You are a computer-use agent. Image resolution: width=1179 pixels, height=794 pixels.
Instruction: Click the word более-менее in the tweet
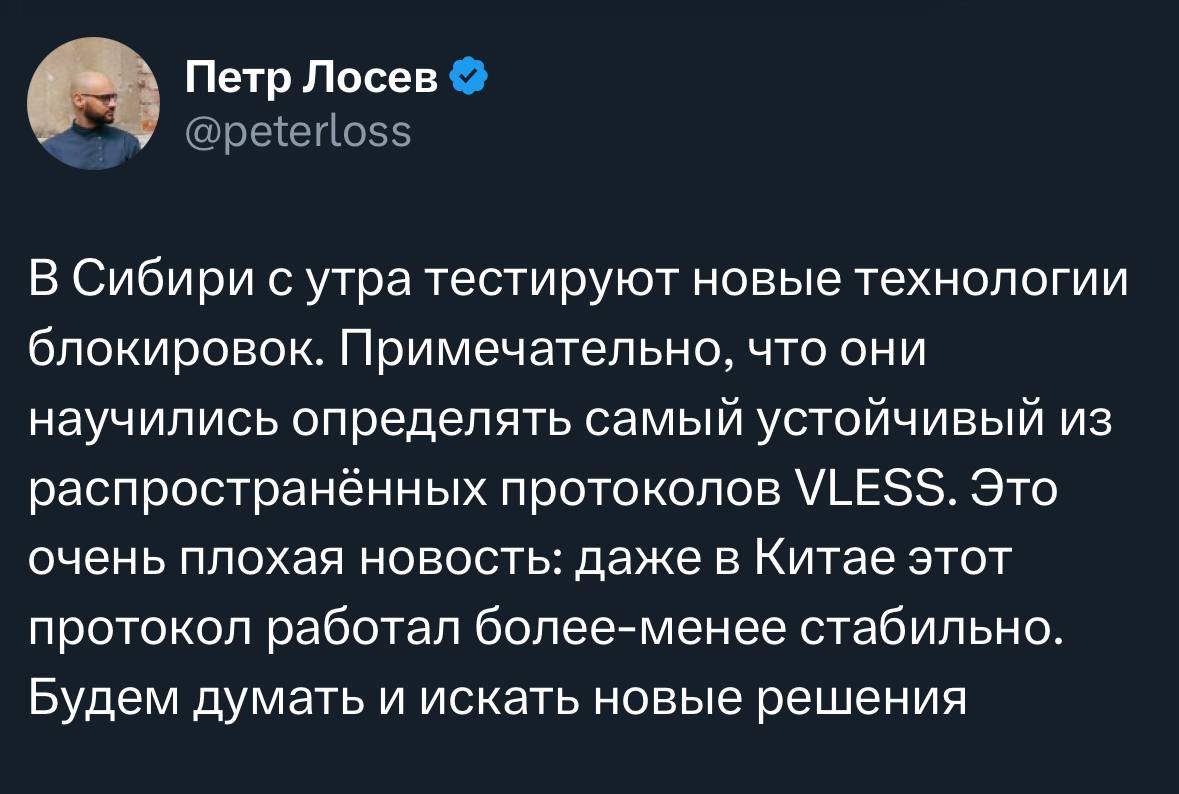pos(628,632)
